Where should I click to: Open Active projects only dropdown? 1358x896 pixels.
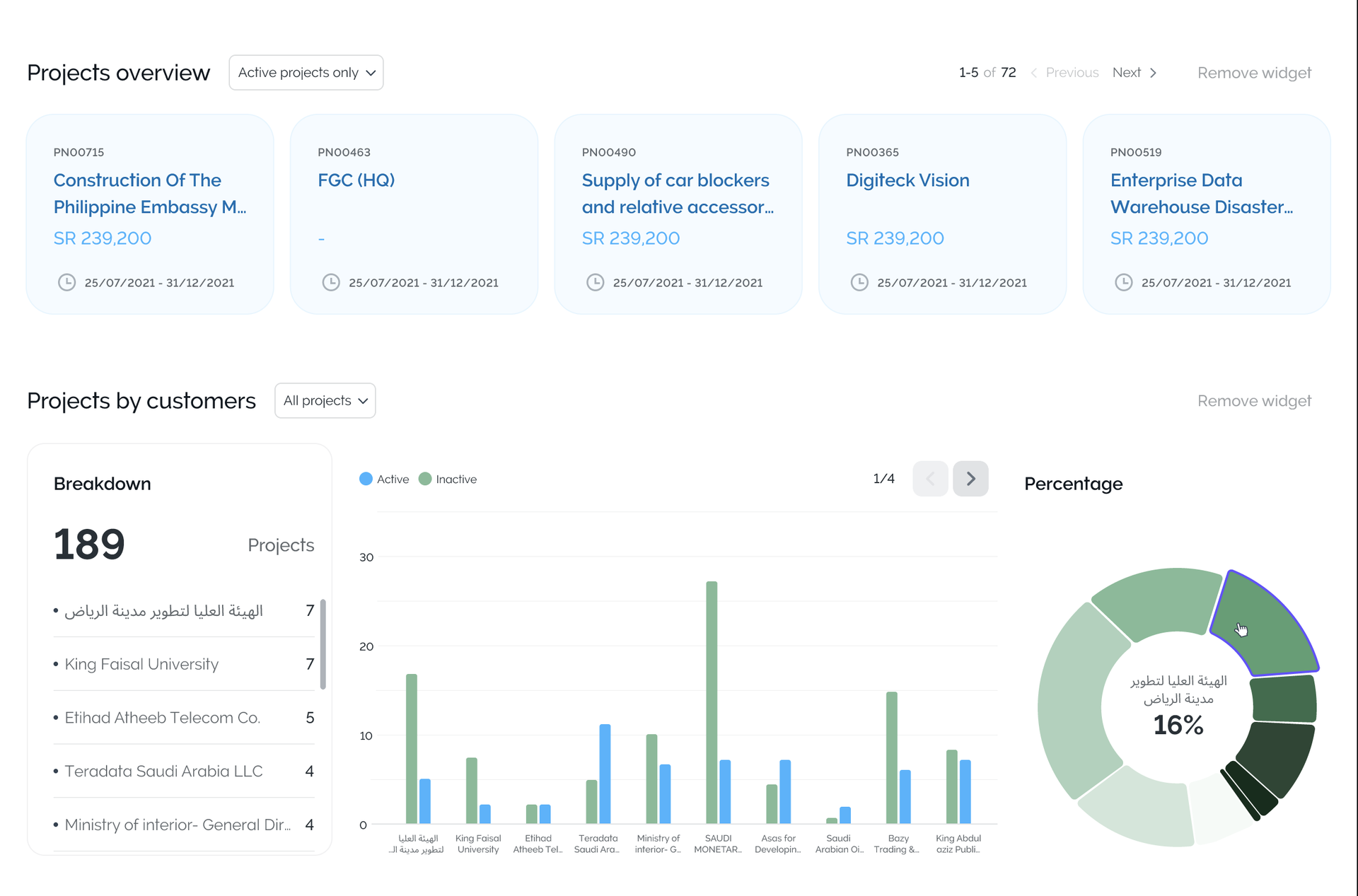pyautogui.click(x=306, y=73)
